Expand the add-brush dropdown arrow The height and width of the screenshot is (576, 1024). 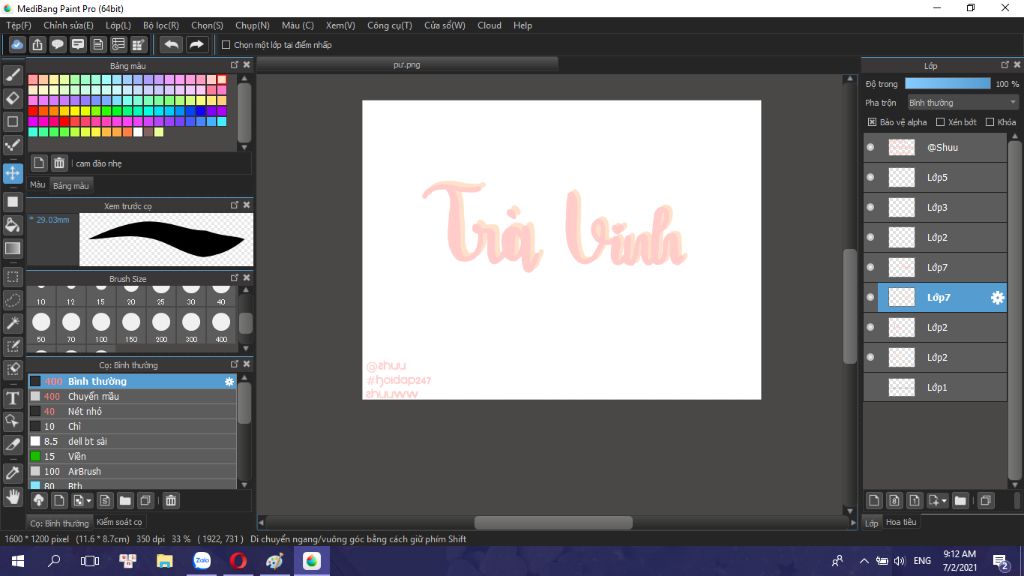(x=89, y=502)
